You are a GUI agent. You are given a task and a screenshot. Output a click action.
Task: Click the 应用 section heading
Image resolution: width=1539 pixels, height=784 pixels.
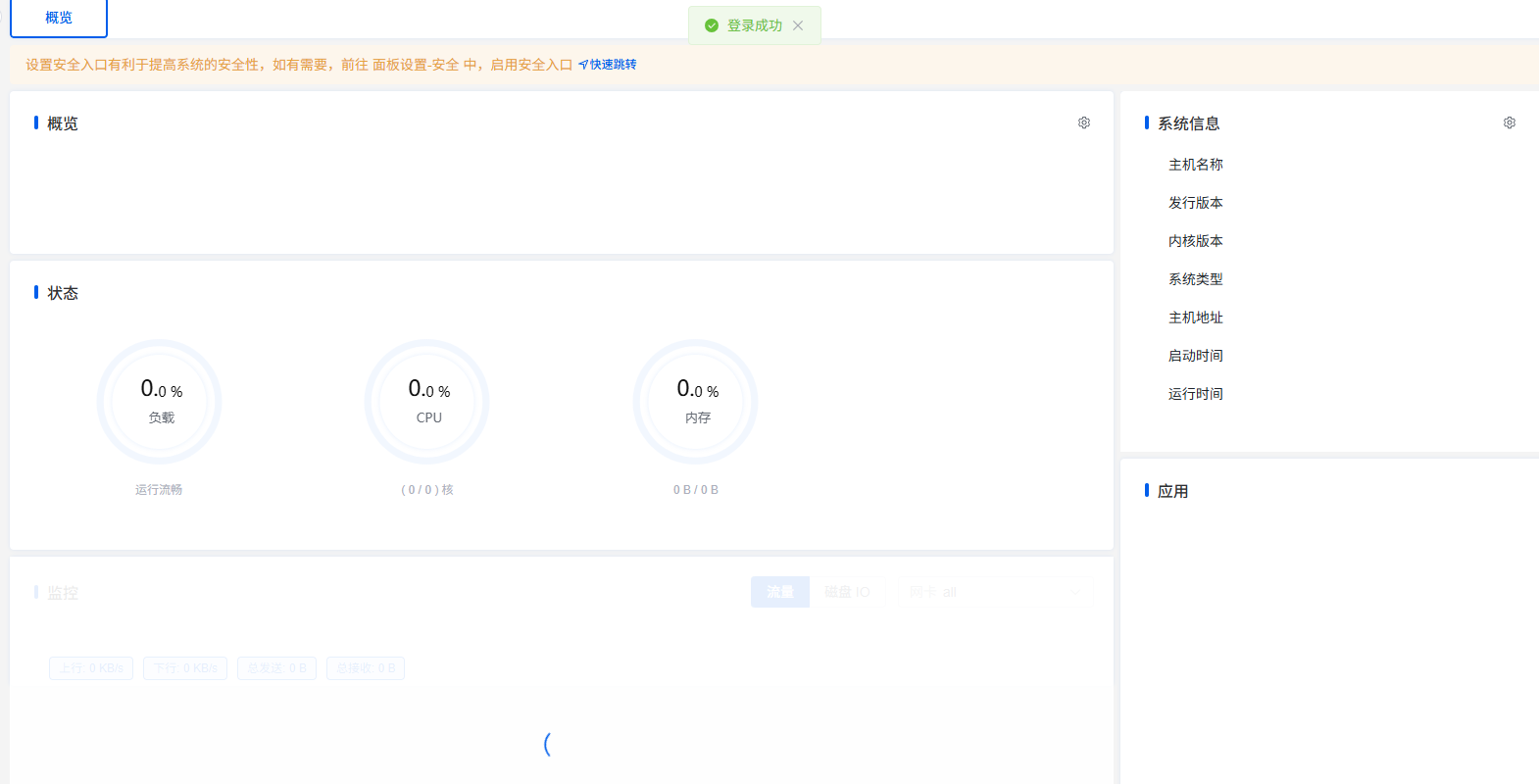pos(1172,491)
